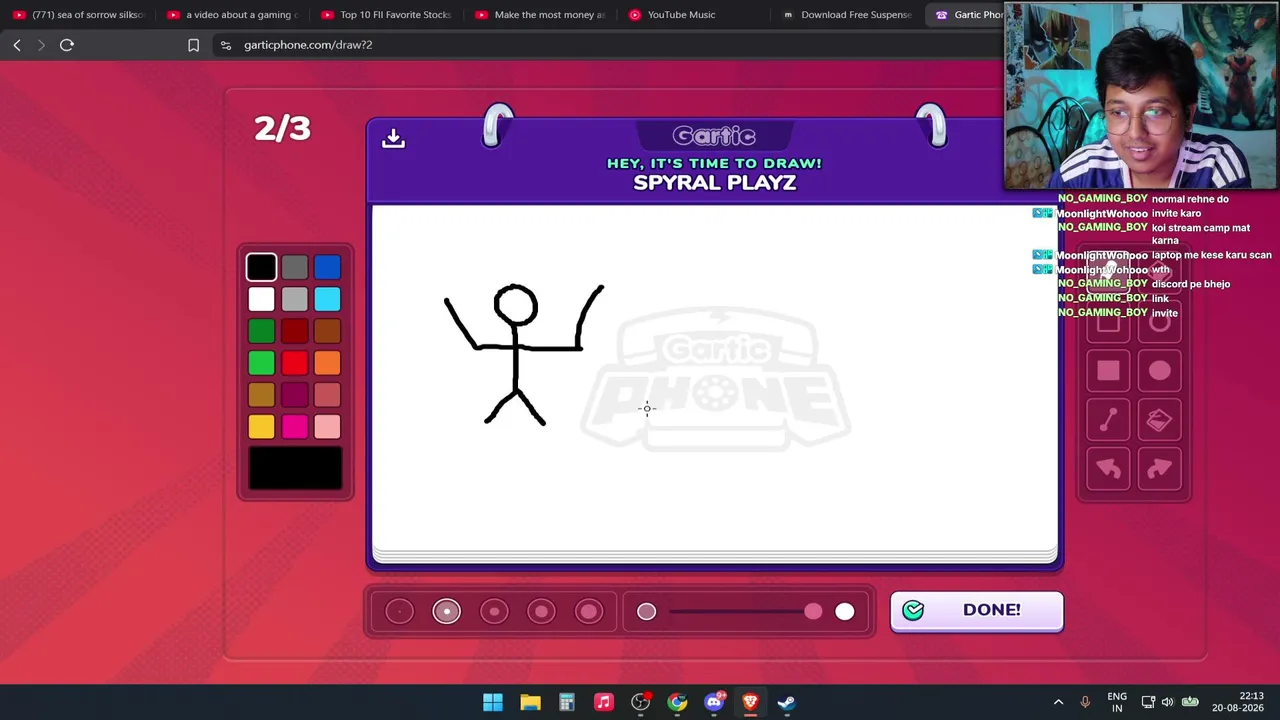Pick the black color swatch
Image resolution: width=1280 pixels, height=720 pixels.
point(261,267)
